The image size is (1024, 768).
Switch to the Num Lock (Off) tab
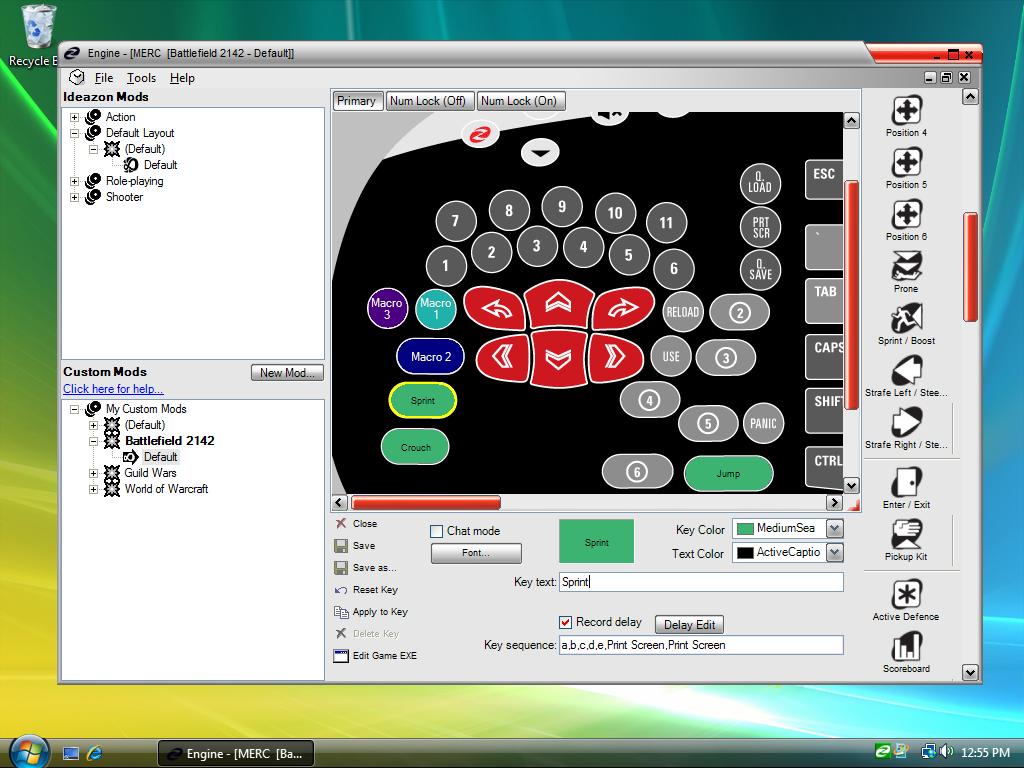coord(428,101)
